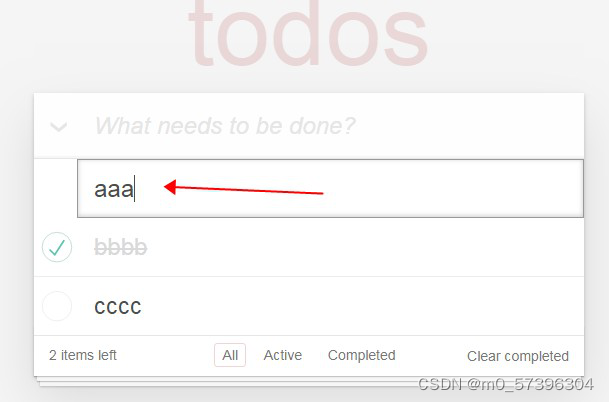This screenshot has height=402, width=609.
Task: Click empty area right of red arrow in edit box
Action: tap(451, 188)
